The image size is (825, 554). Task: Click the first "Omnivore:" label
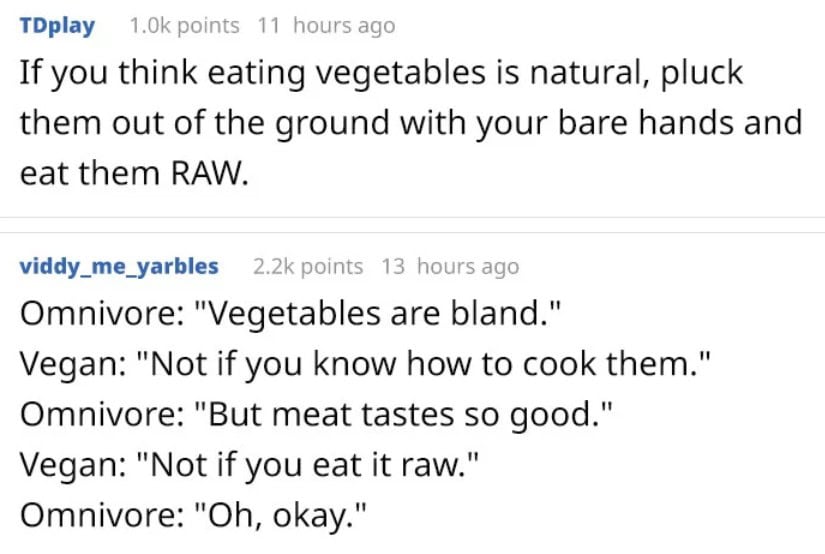click(x=102, y=314)
